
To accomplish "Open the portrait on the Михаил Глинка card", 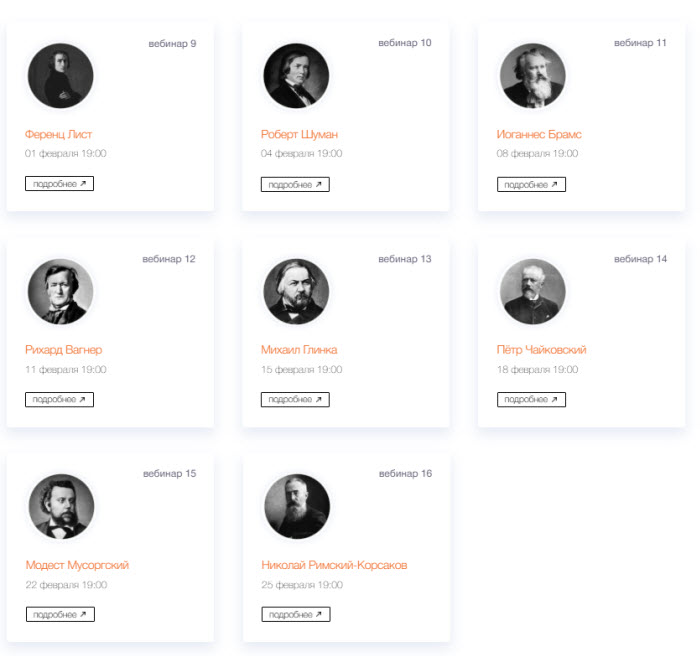I will tap(296, 291).
